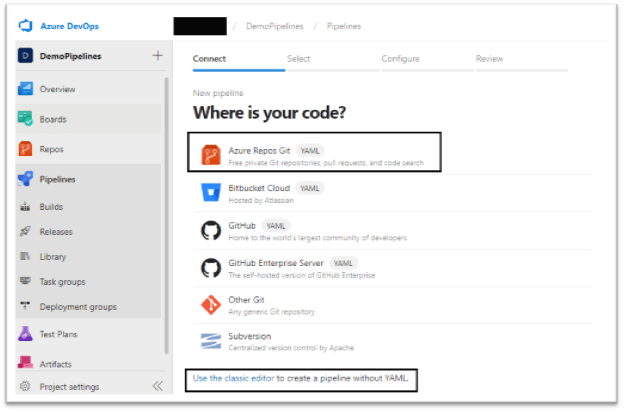Go to the Test Plans section label
This screenshot has width=624, height=412.
point(58,334)
